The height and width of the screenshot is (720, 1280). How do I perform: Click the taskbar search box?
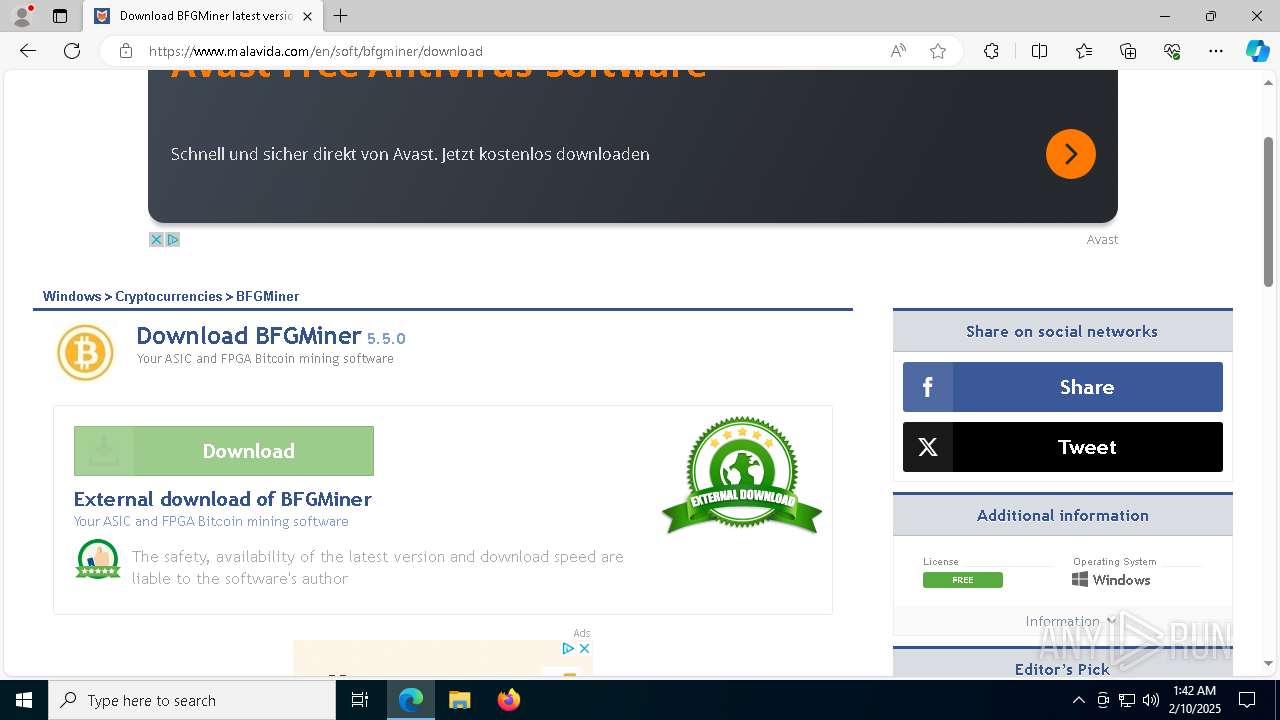192,700
